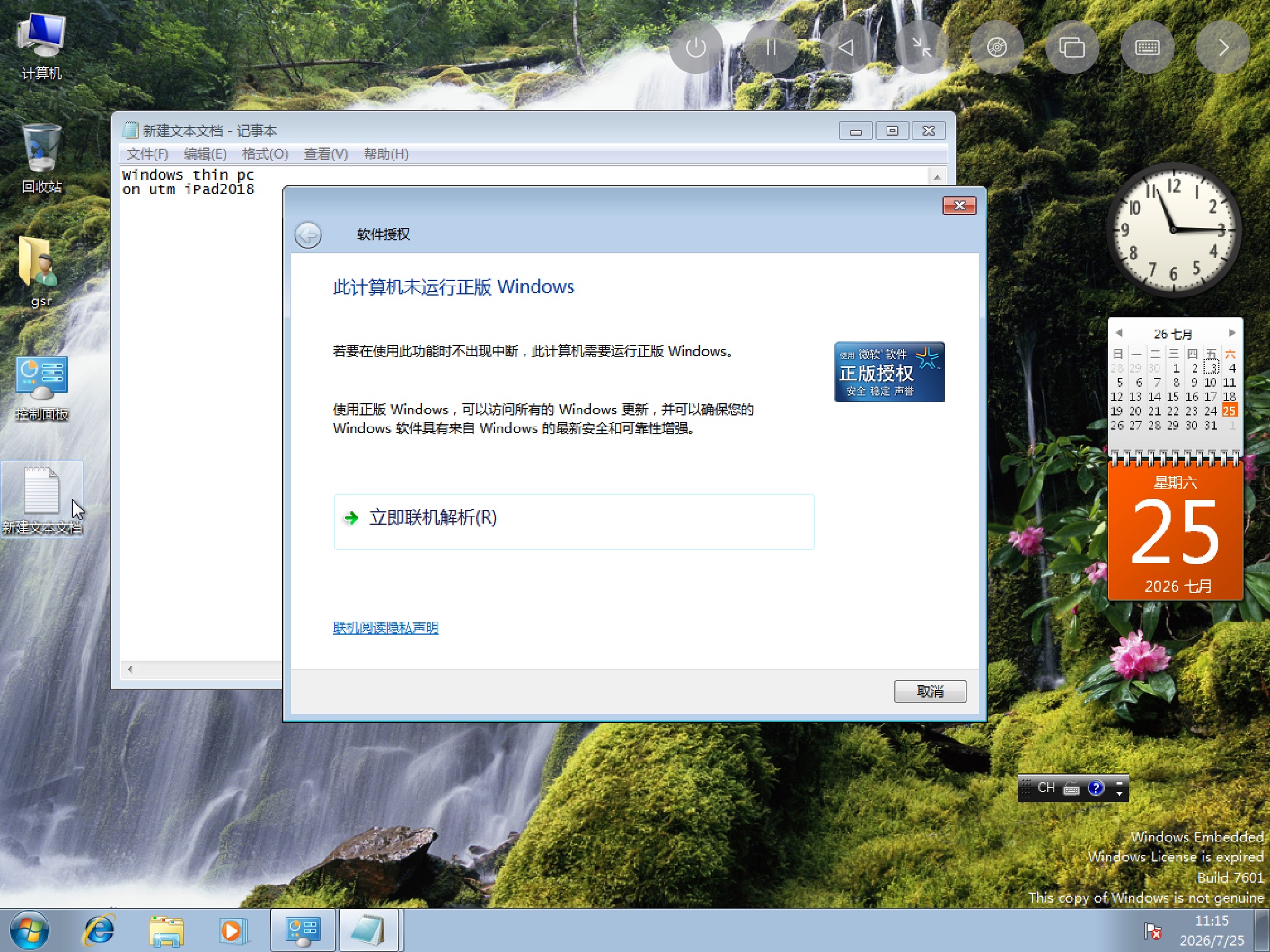Screen dimensions: 1270x952
Task: Close the Notepad window
Action: pos(929,130)
